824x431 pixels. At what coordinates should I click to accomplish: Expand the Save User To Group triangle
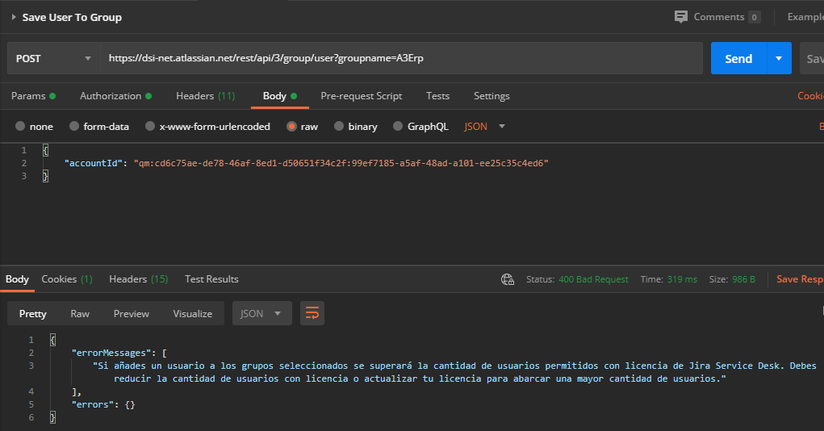(x=14, y=17)
